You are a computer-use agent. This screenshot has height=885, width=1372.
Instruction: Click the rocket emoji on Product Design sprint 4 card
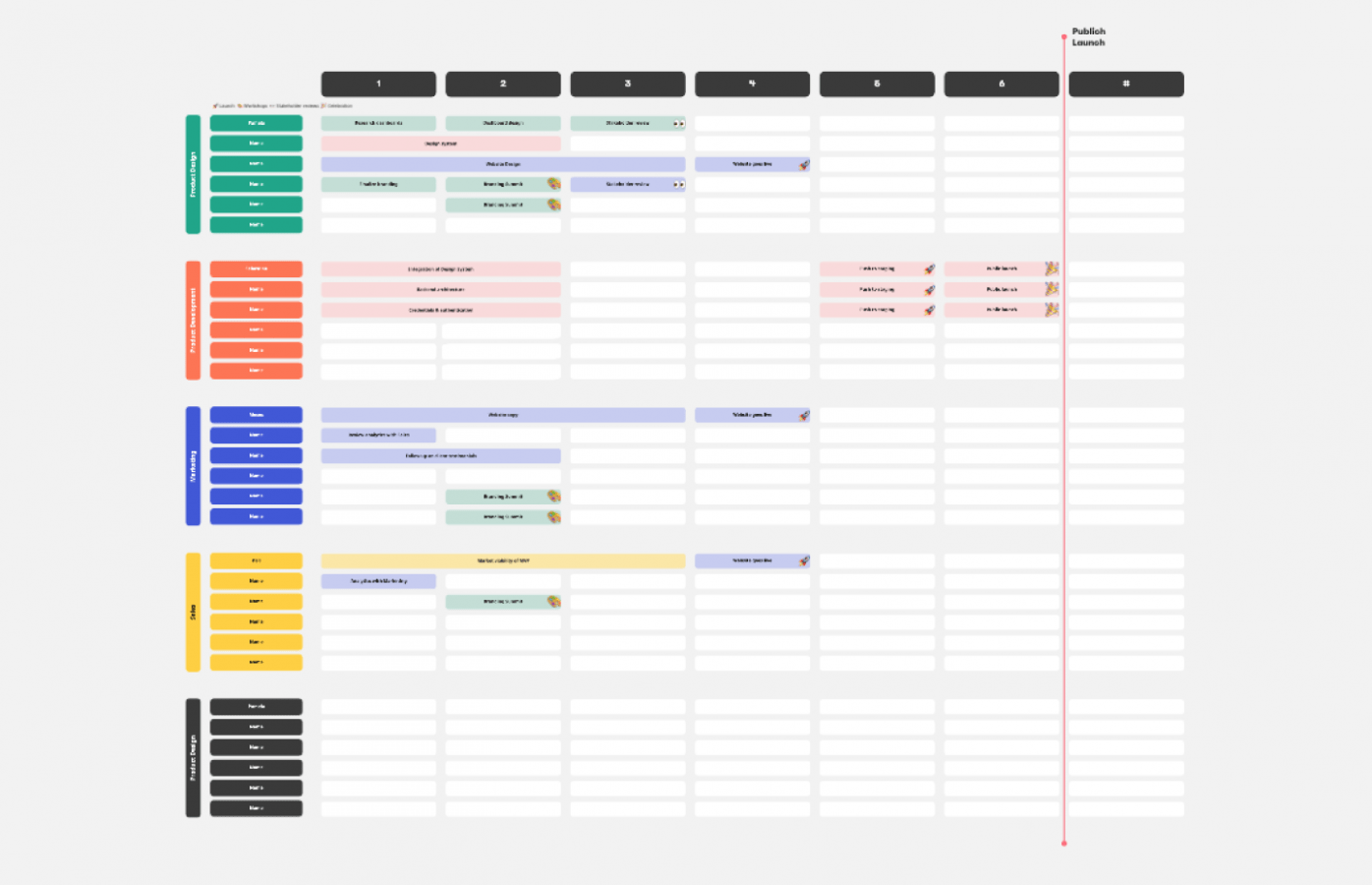(803, 165)
